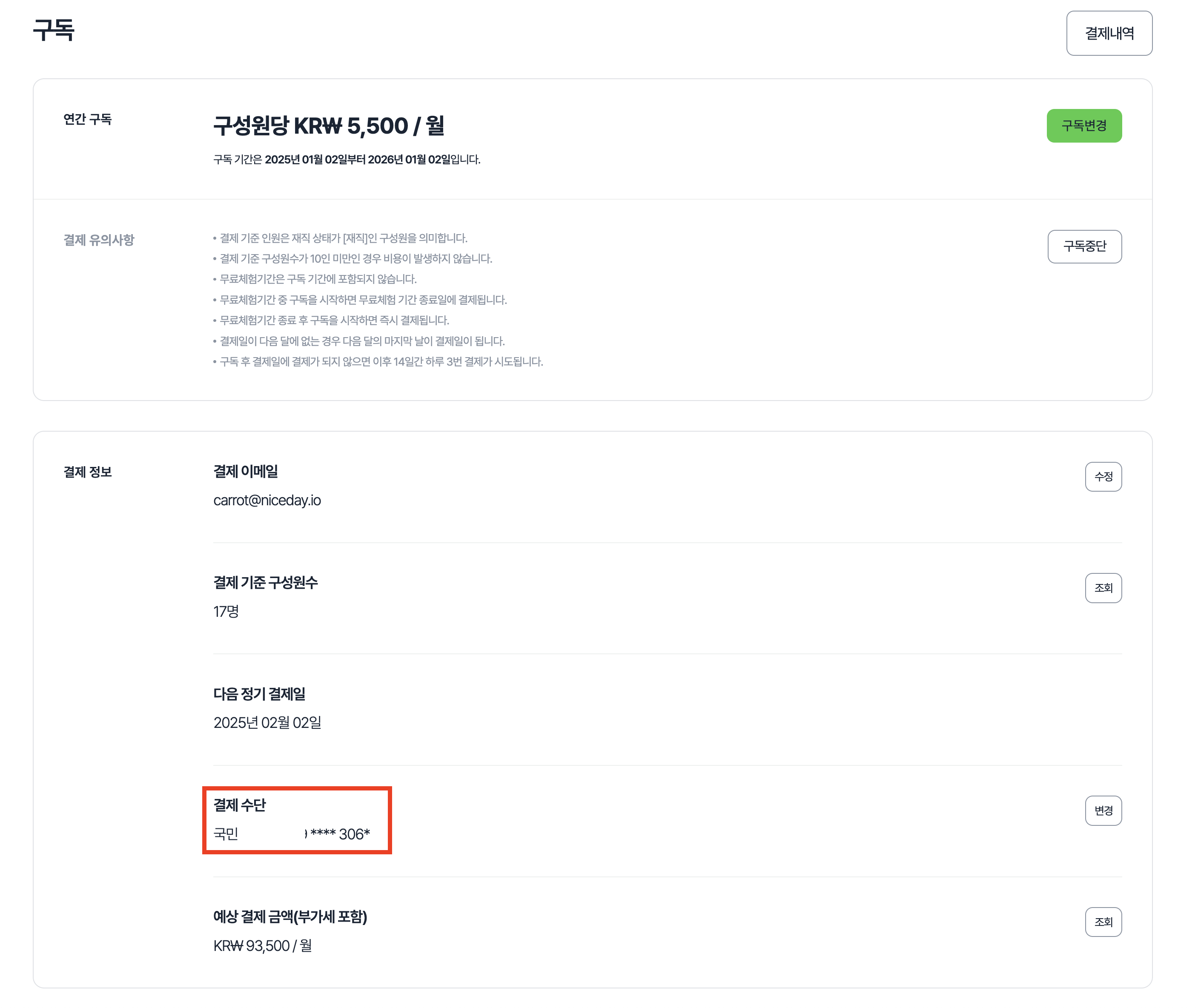Click the subscription period date text
The image size is (1198, 1008).
click(x=347, y=160)
